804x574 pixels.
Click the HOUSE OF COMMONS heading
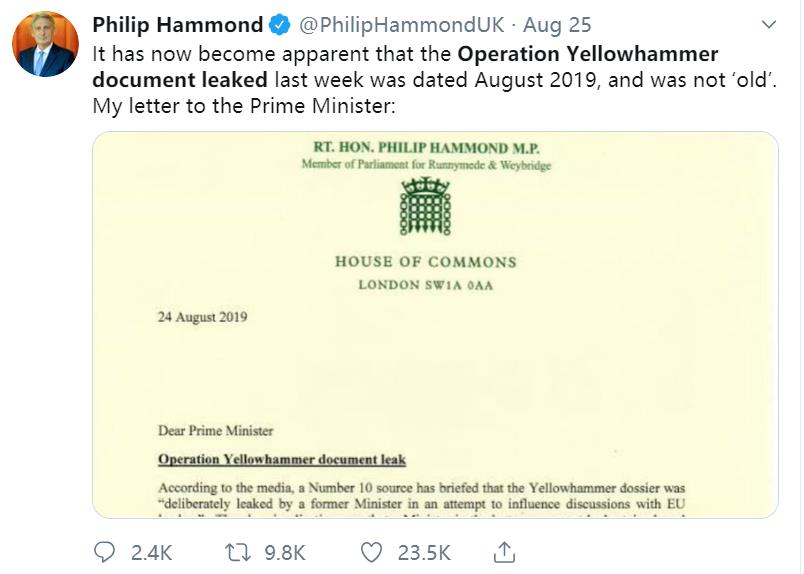click(x=426, y=262)
